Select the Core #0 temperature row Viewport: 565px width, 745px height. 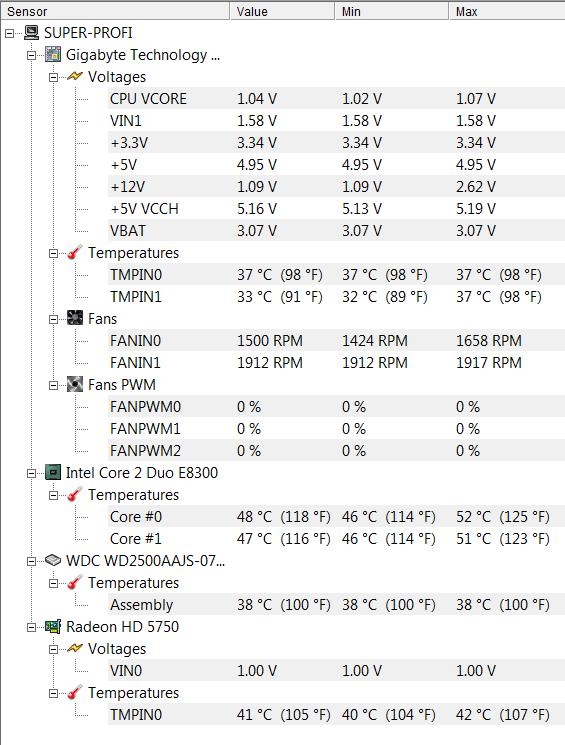point(336,516)
